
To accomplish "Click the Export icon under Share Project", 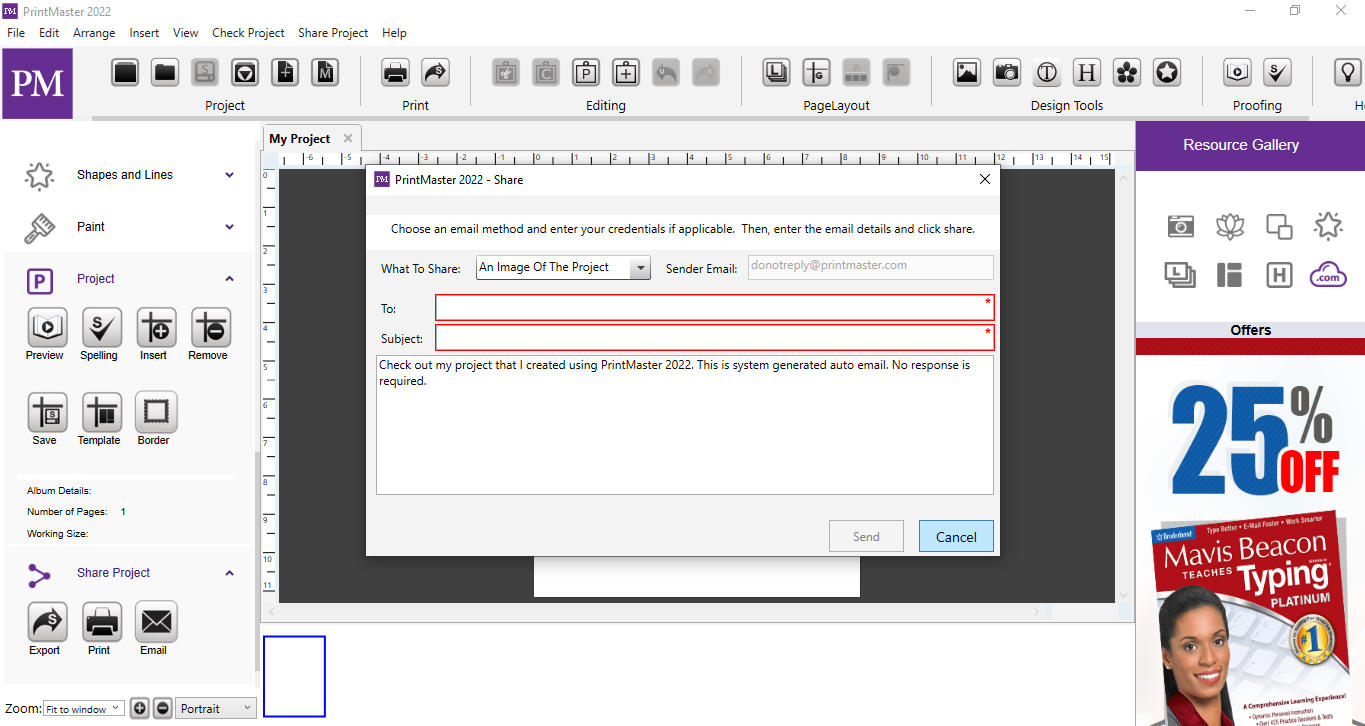I will point(46,622).
